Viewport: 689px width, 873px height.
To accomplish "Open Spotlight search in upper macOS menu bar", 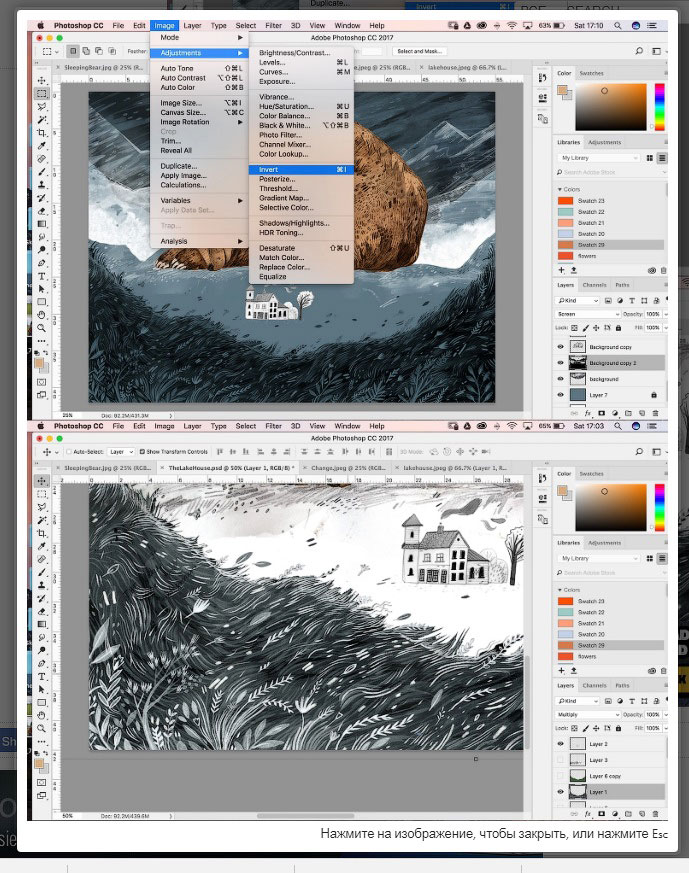I will click(618, 26).
